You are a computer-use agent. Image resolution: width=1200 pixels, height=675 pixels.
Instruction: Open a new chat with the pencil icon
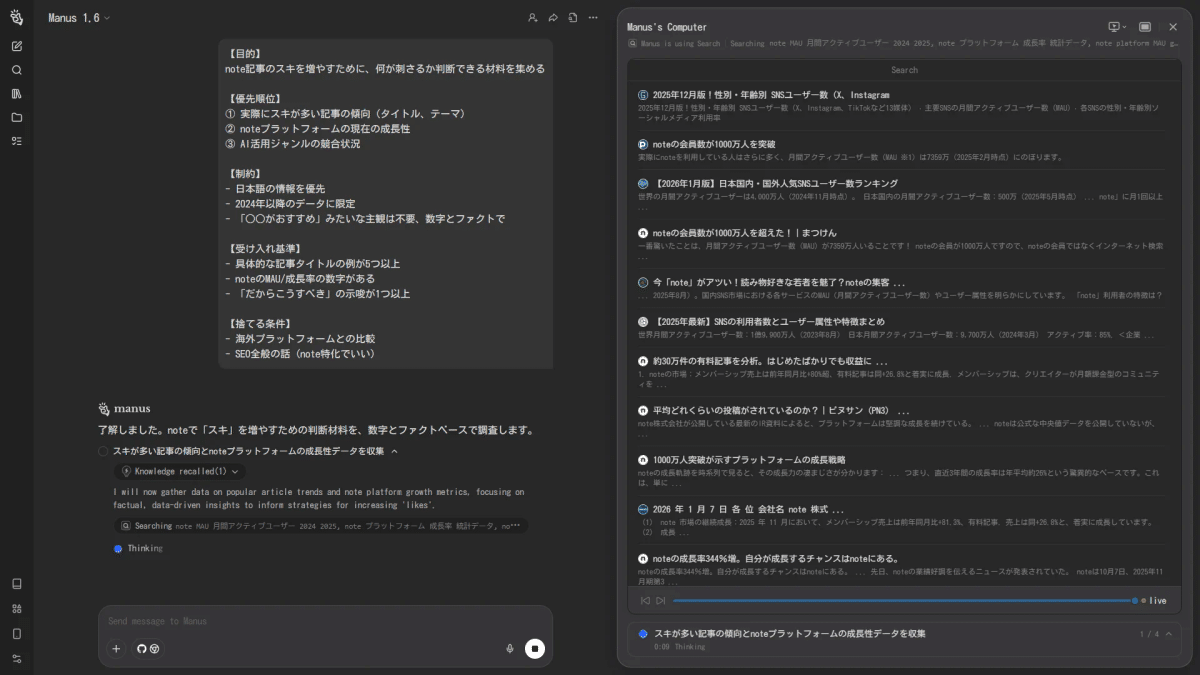tap(16, 45)
